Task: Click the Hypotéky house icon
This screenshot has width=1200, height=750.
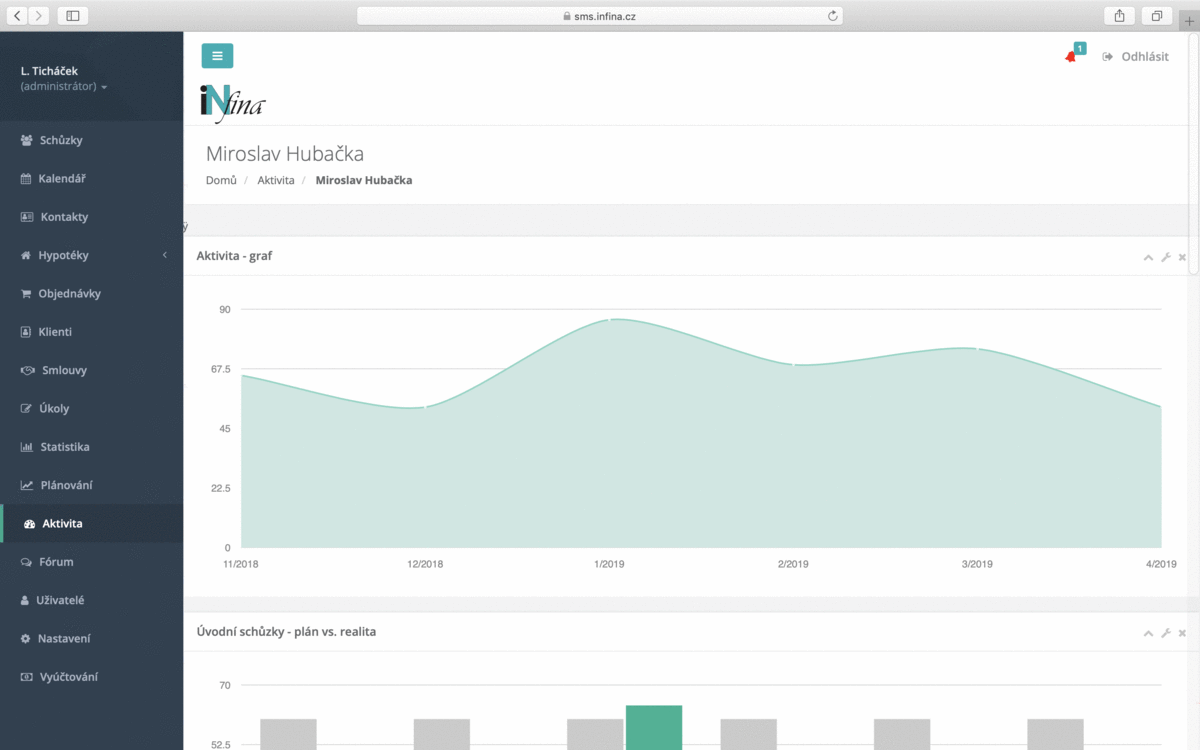Action: pyautogui.click(x=26, y=255)
